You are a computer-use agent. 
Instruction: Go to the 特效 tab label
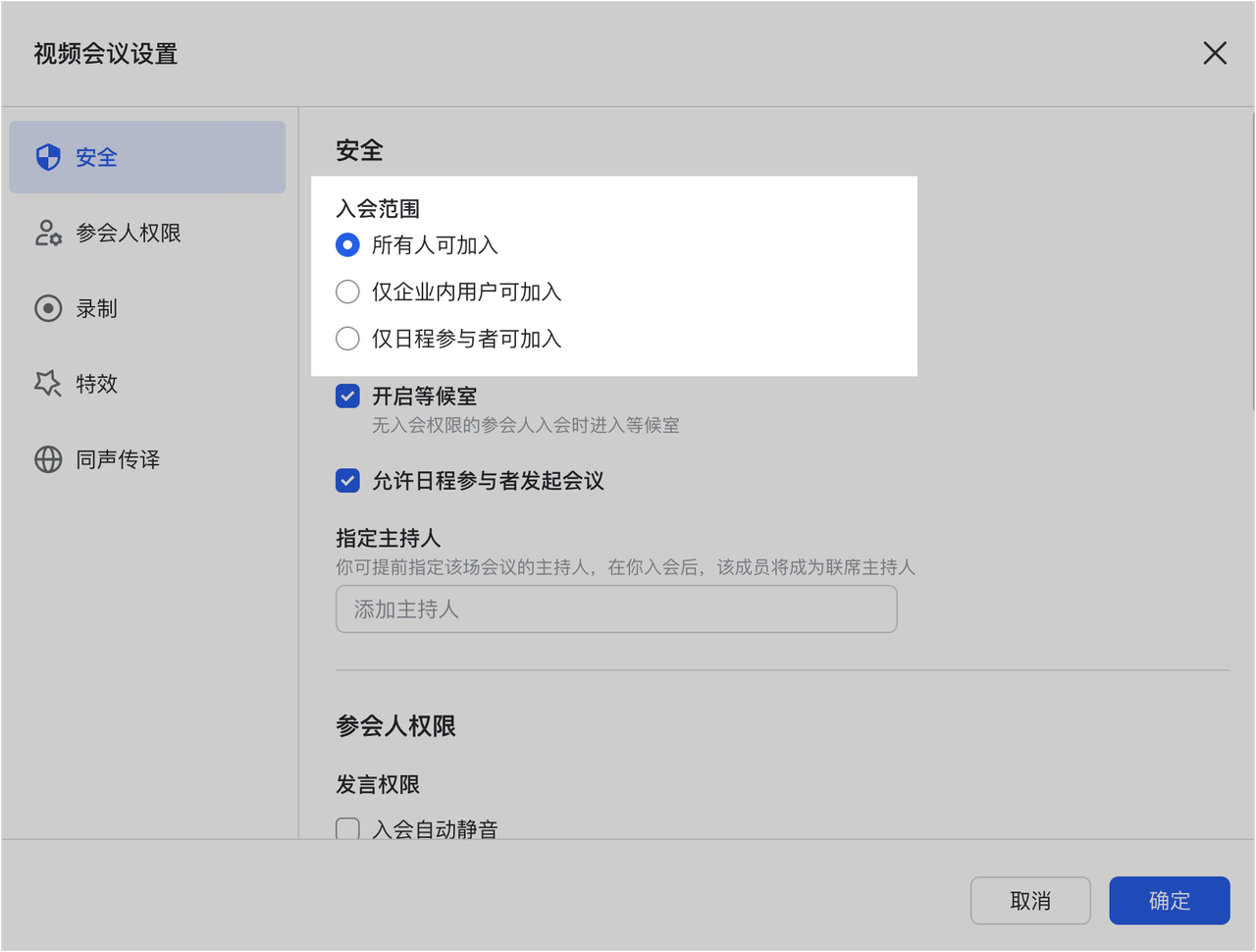click(x=96, y=384)
